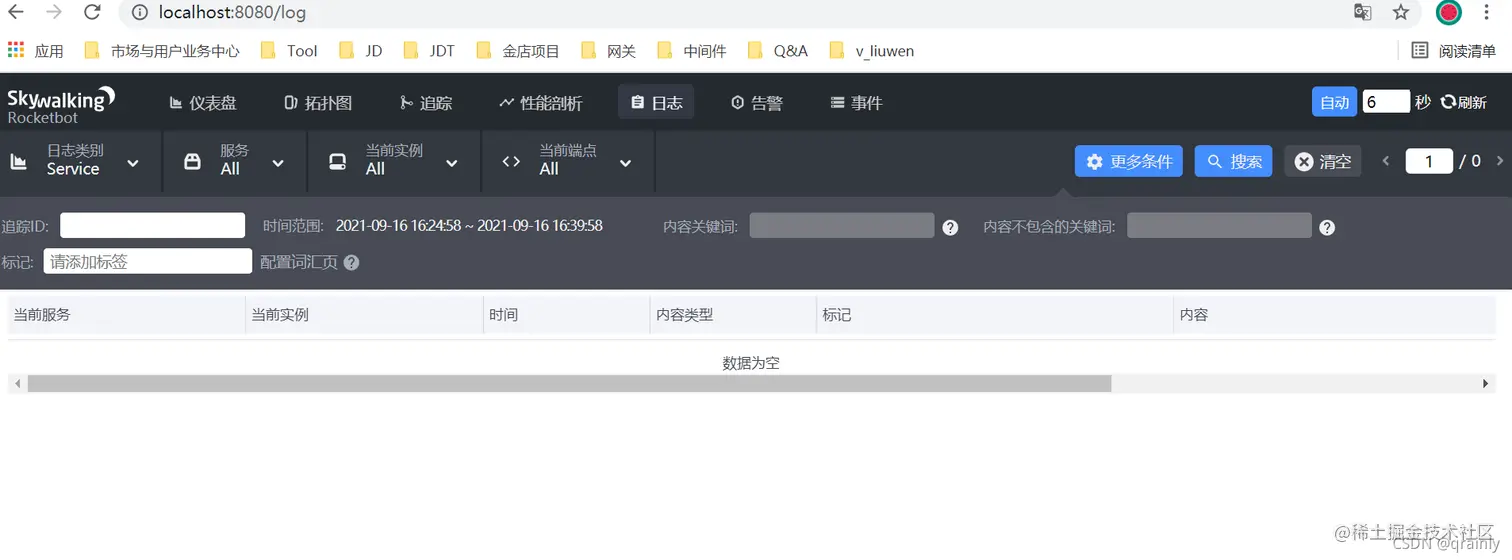The height and width of the screenshot is (560, 1512).
Task: Click the 内容不包含的关键词 input field
Action: pyautogui.click(x=1219, y=226)
